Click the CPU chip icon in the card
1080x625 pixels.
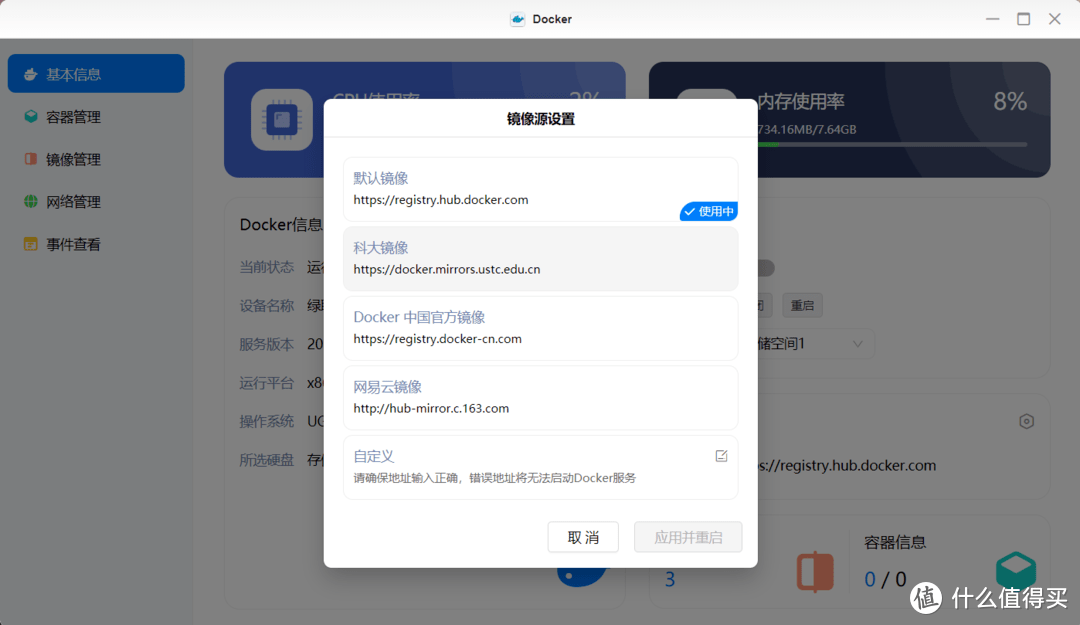point(282,120)
